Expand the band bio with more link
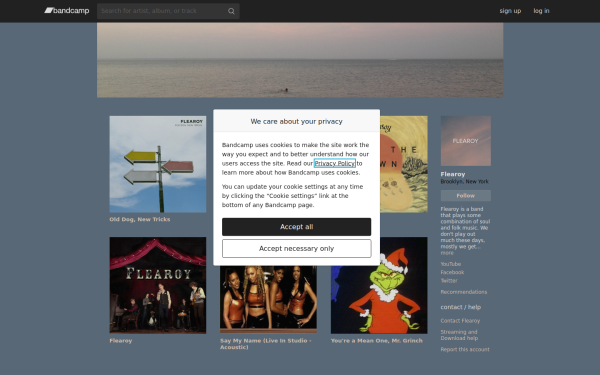600x375 pixels. click(x=447, y=253)
